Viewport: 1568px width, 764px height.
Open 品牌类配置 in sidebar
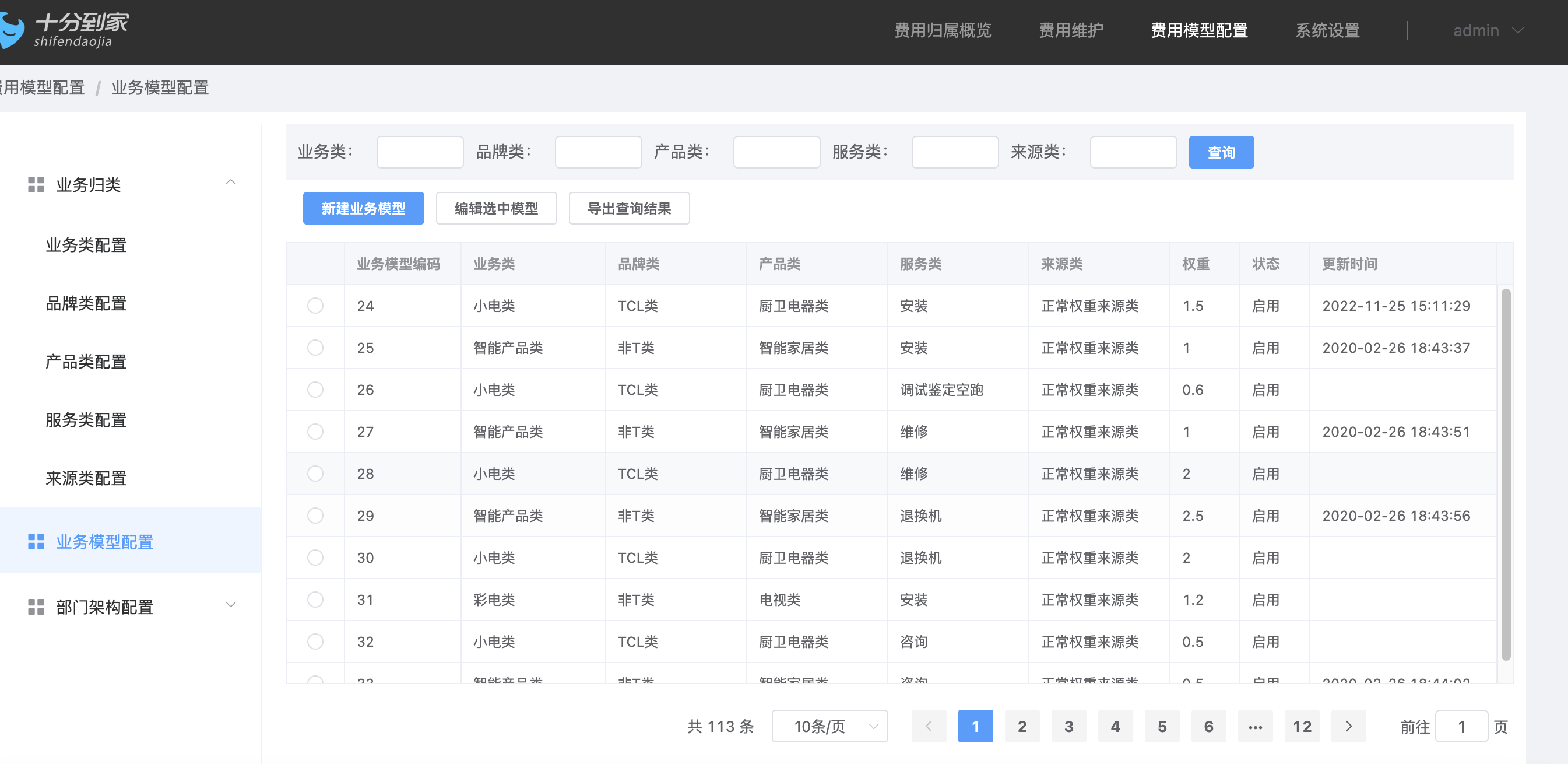coord(86,303)
